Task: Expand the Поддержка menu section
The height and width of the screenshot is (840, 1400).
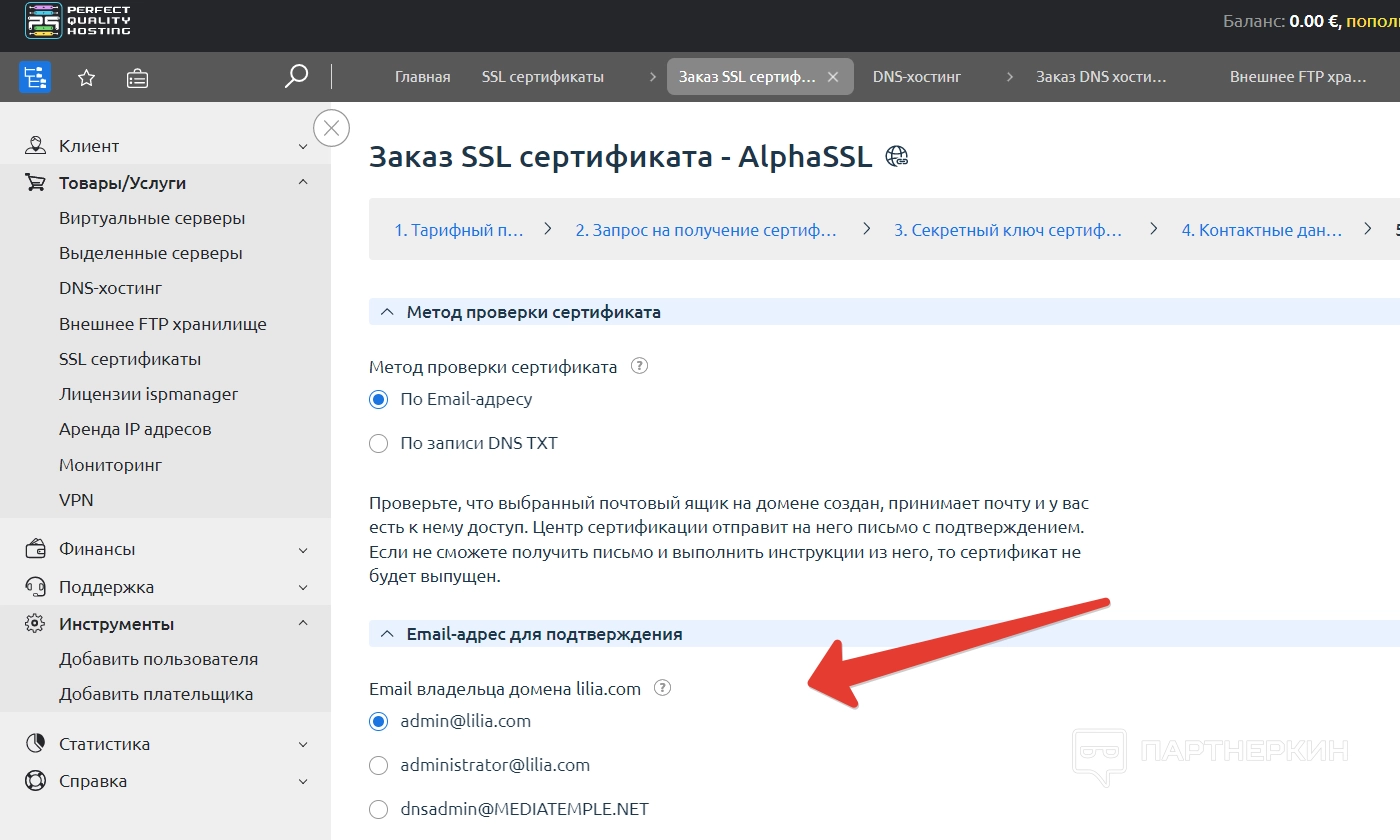Action: [303, 587]
